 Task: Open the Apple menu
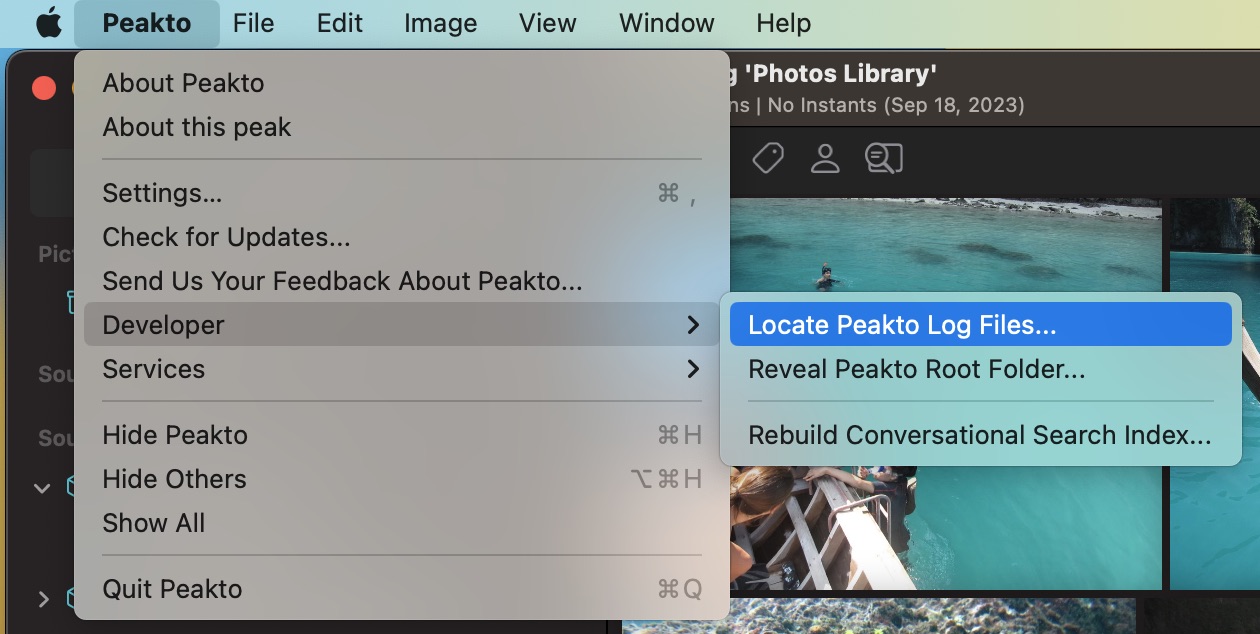48,23
